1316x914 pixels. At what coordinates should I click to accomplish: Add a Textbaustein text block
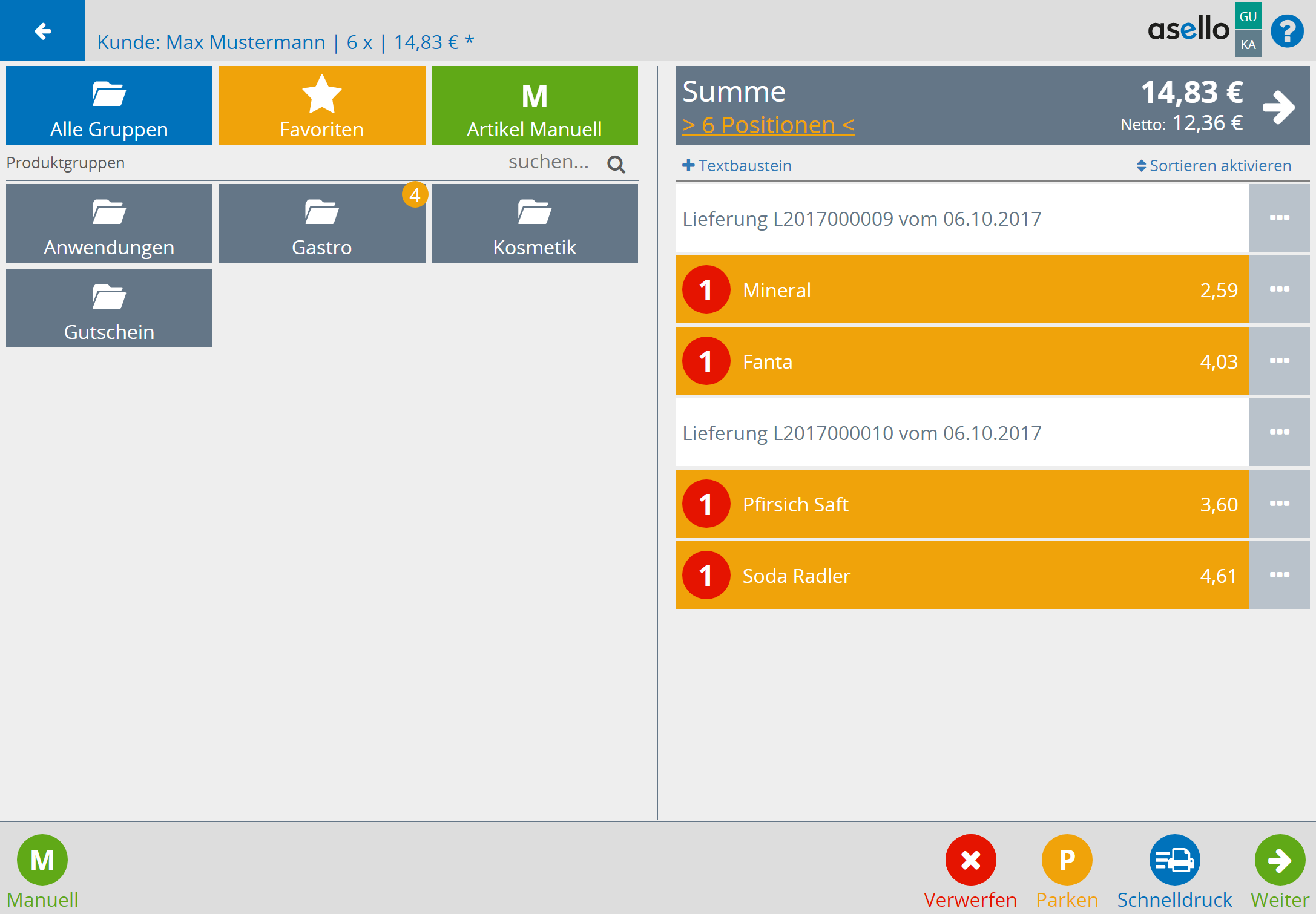pos(737,166)
